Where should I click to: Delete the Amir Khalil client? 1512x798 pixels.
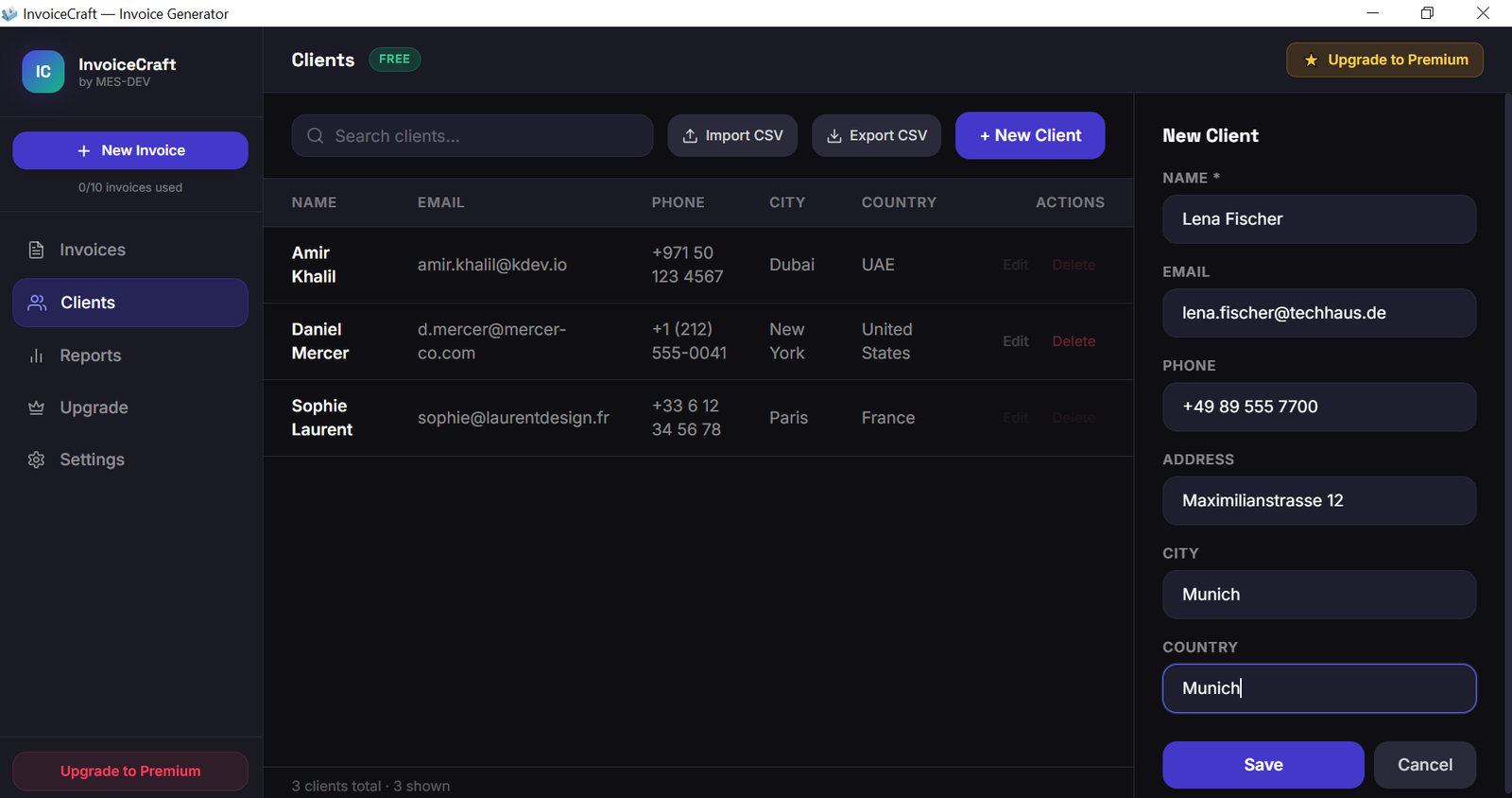point(1074,265)
